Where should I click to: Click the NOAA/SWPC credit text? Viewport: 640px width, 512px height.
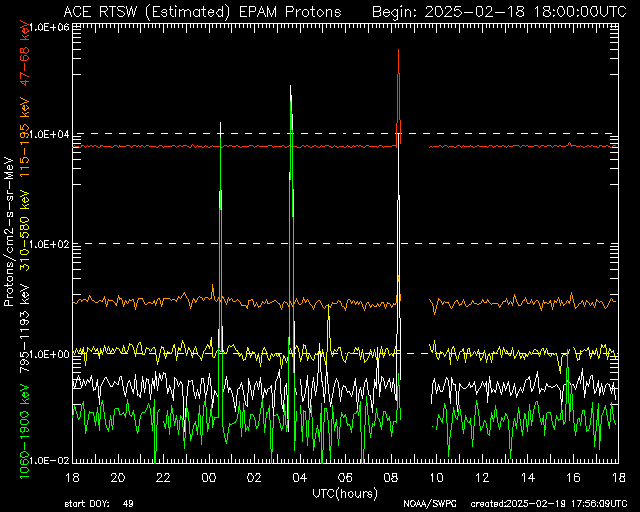(430, 504)
